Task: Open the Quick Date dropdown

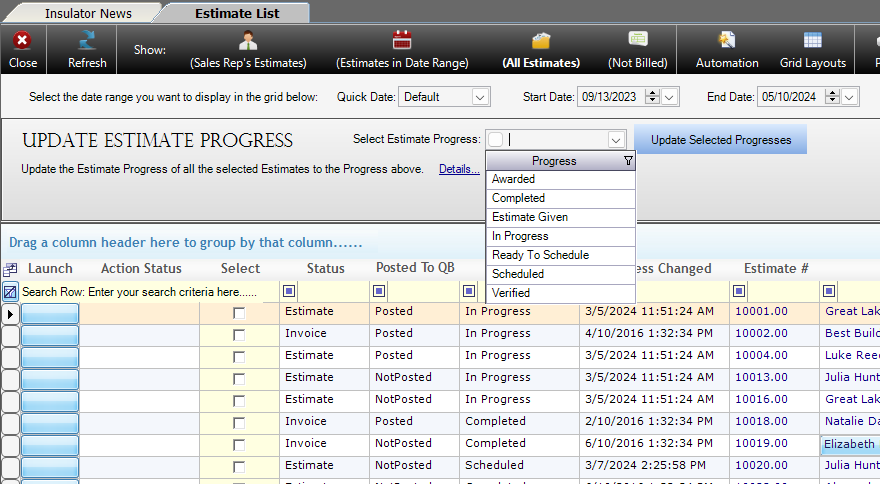Action: coord(479,97)
